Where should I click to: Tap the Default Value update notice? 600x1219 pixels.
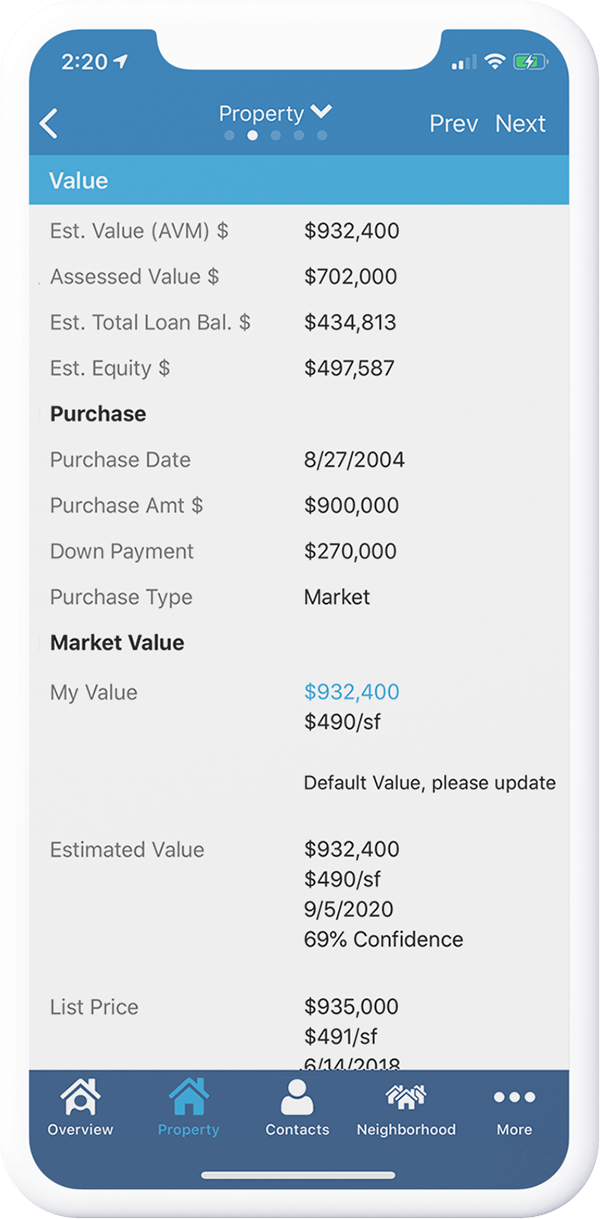[430, 782]
